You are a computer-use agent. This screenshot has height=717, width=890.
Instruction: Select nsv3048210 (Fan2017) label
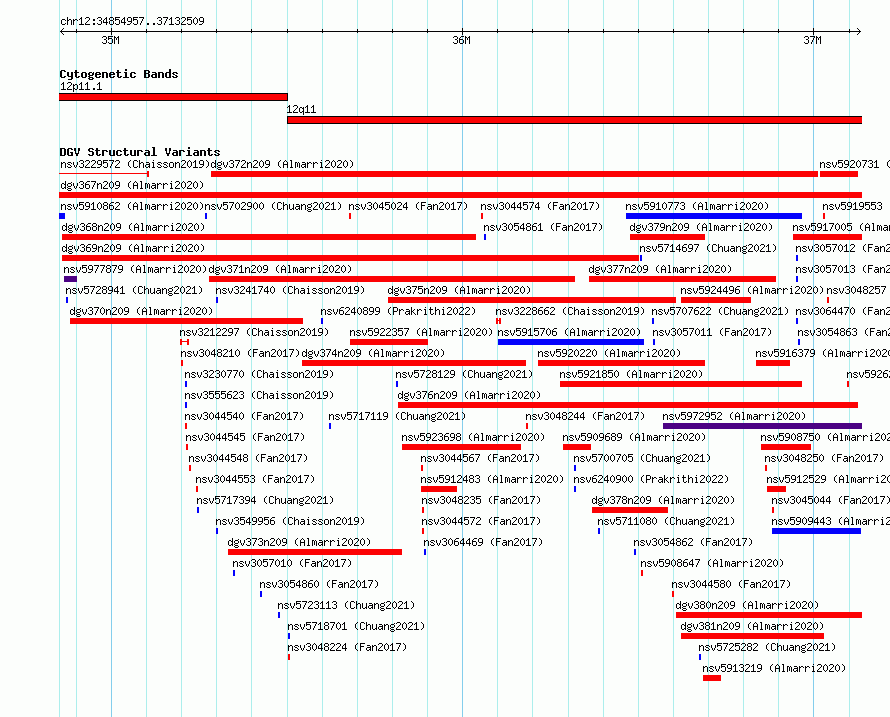240,353
